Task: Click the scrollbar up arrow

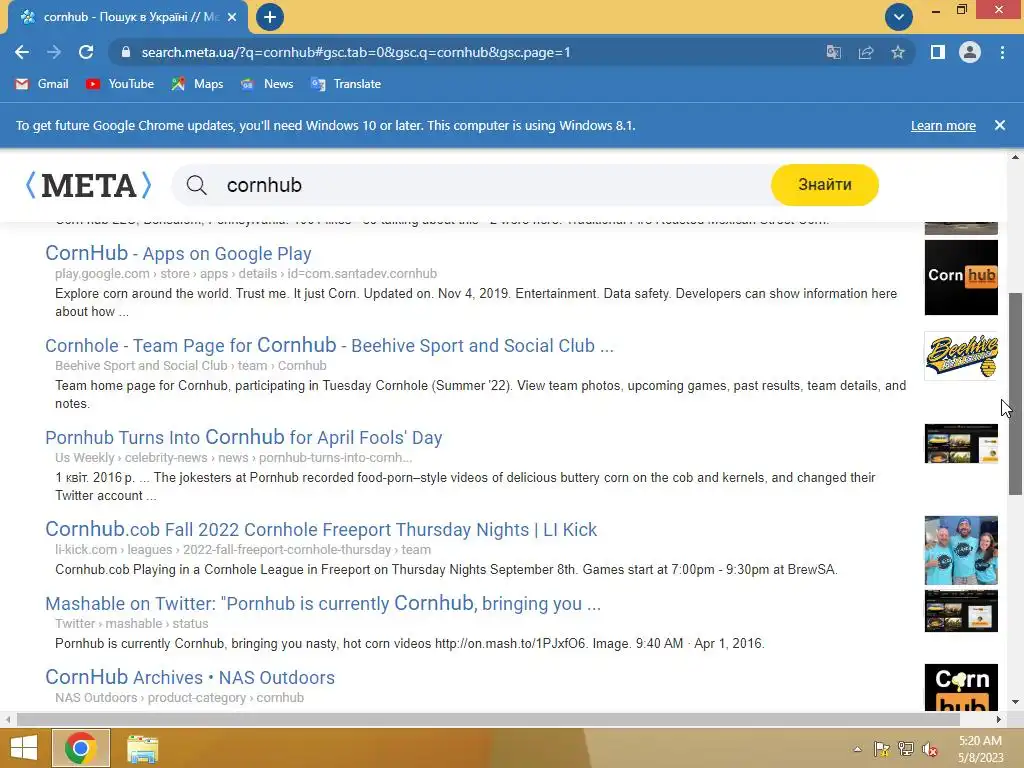Action: [1015, 157]
